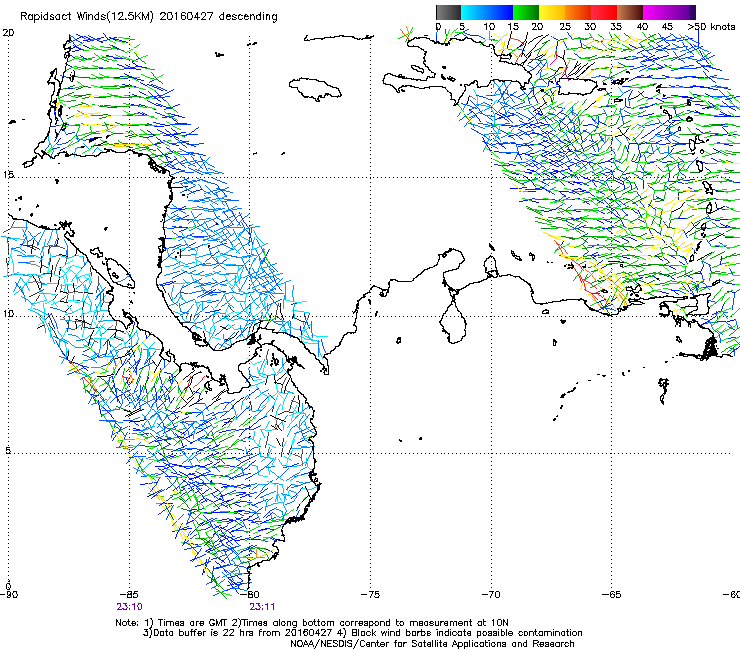Click the cyan 5-10 knots color swatch
740x650 pixels.
pos(474,12)
